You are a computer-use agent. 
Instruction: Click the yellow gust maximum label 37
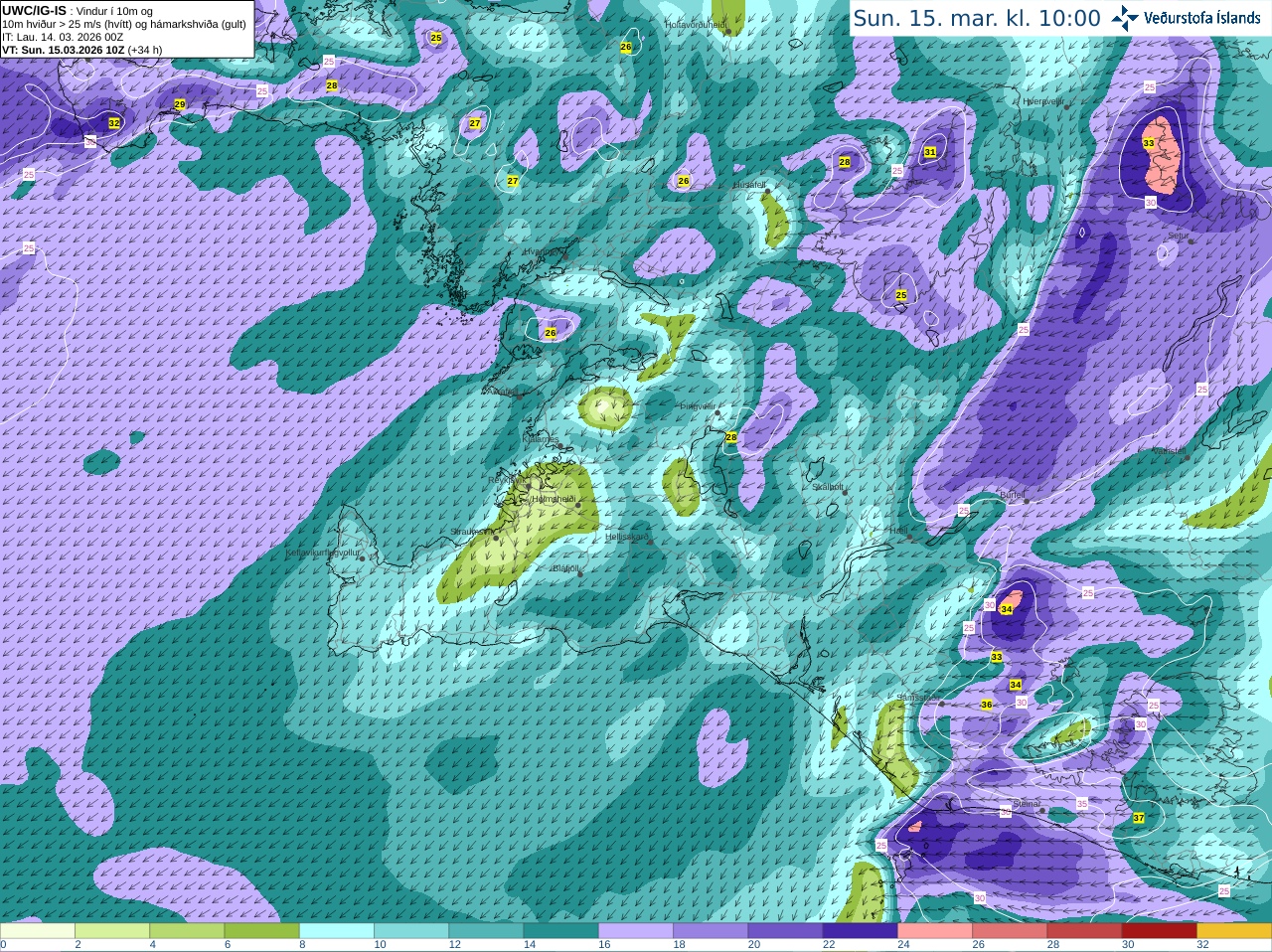1139,818
